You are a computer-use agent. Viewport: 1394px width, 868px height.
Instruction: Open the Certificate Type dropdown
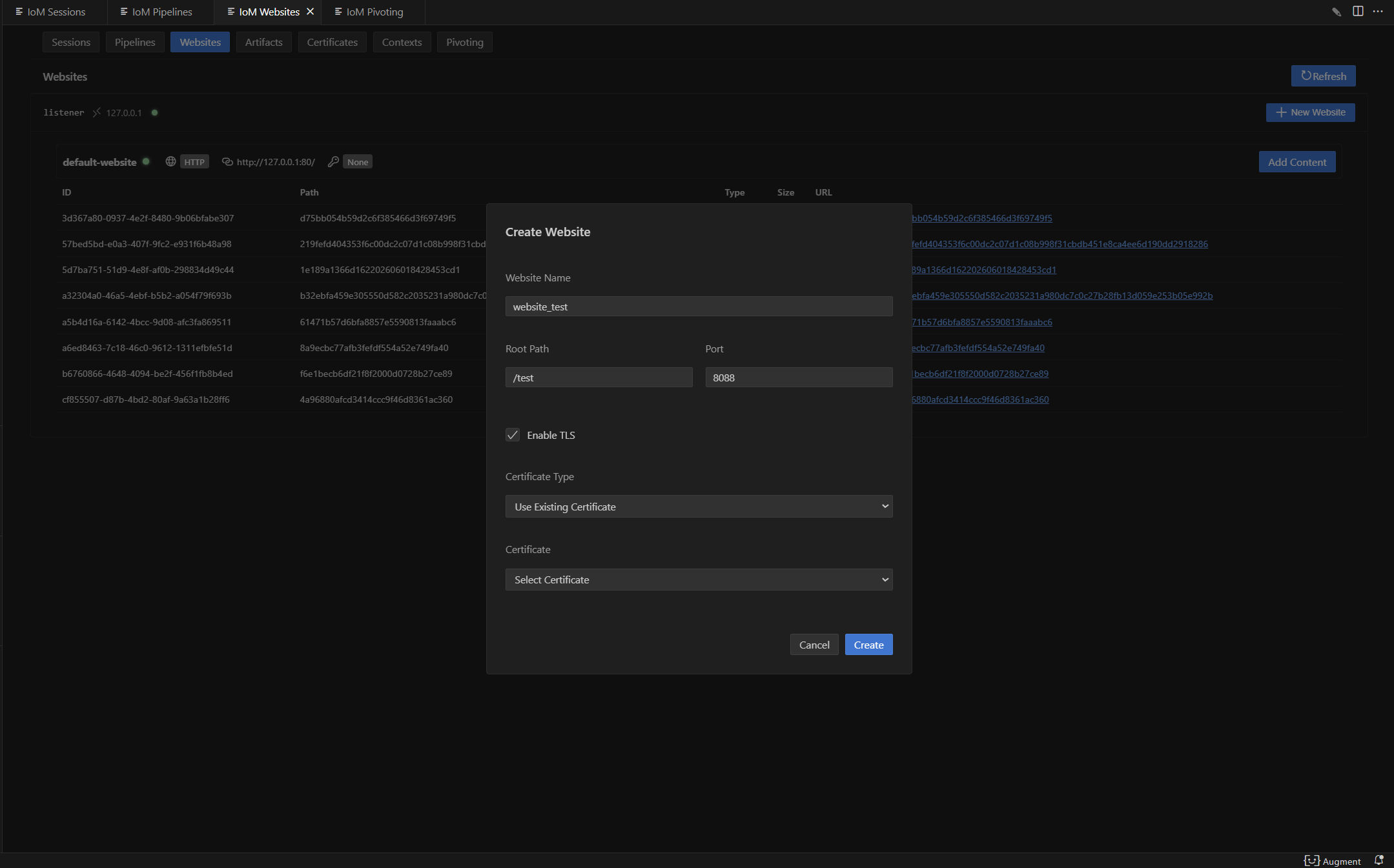pyautogui.click(x=699, y=507)
